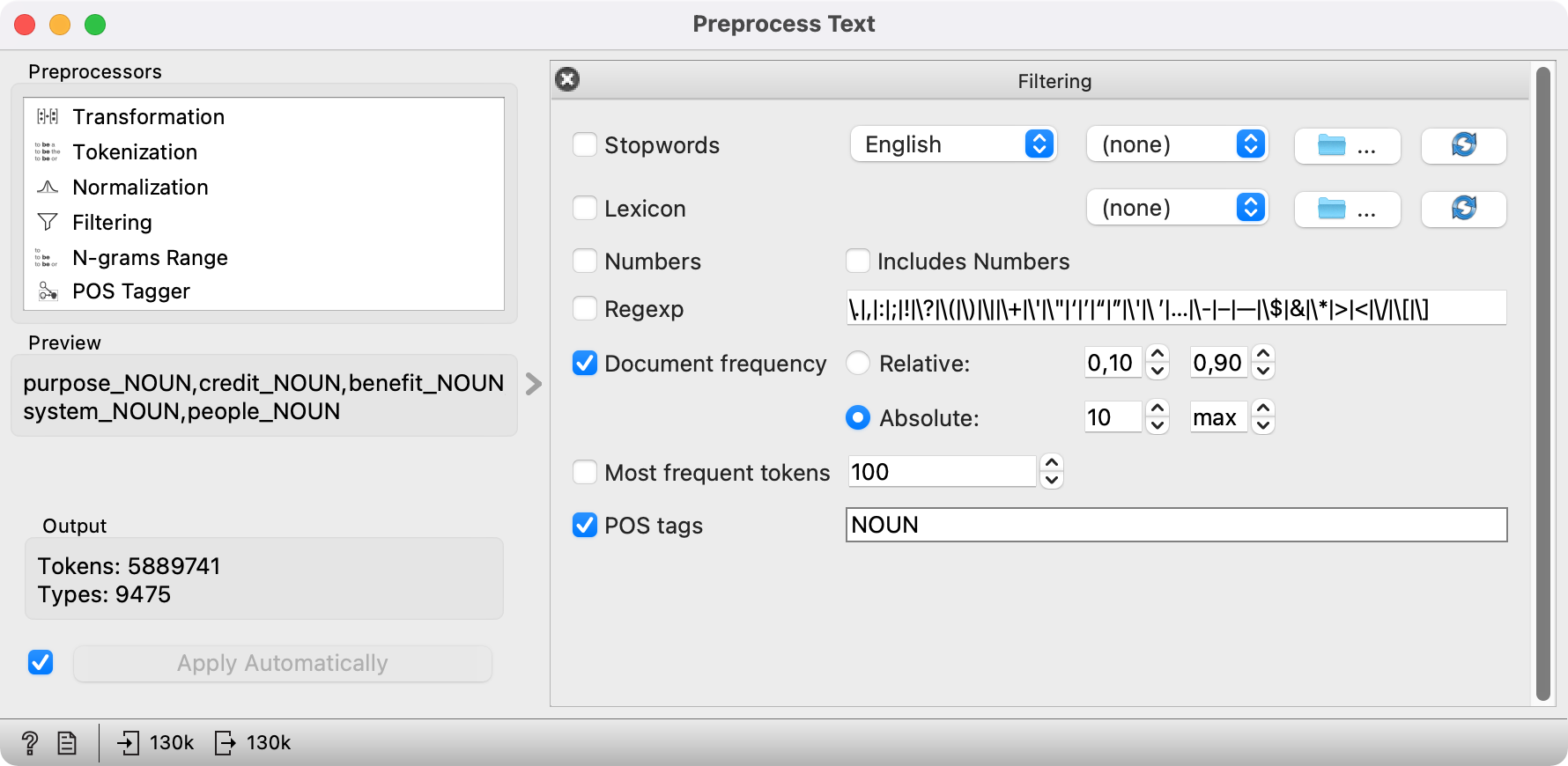Image resolution: width=1568 pixels, height=766 pixels.
Task: Reload the Stopwords file list
Action: (1463, 145)
